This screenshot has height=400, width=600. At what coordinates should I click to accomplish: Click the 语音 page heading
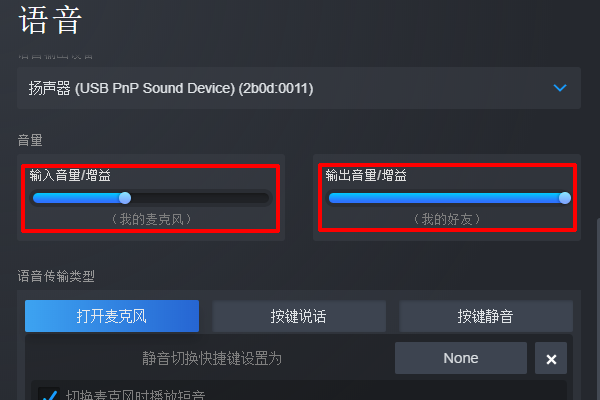tap(50, 21)
